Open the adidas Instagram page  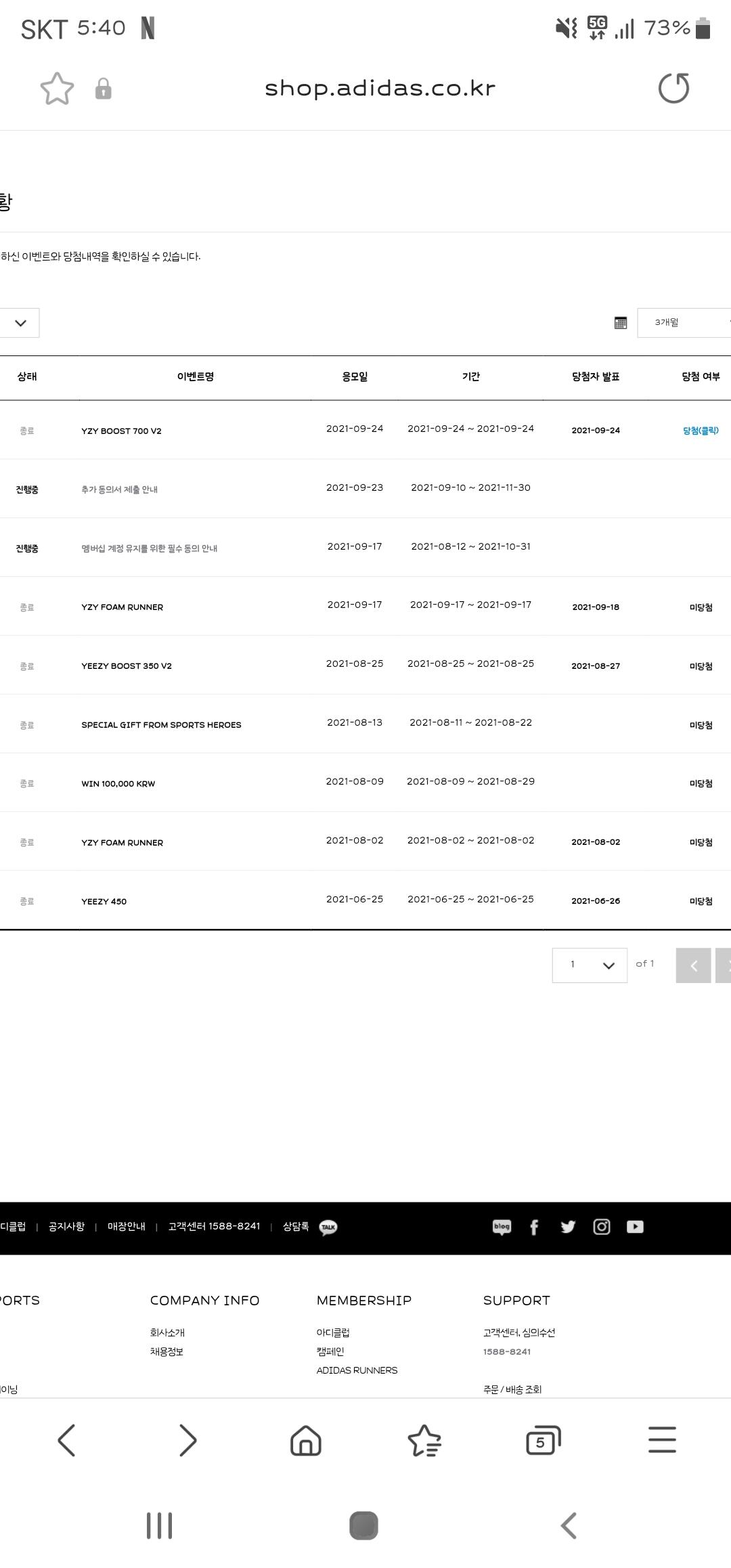pos(601,1227)
